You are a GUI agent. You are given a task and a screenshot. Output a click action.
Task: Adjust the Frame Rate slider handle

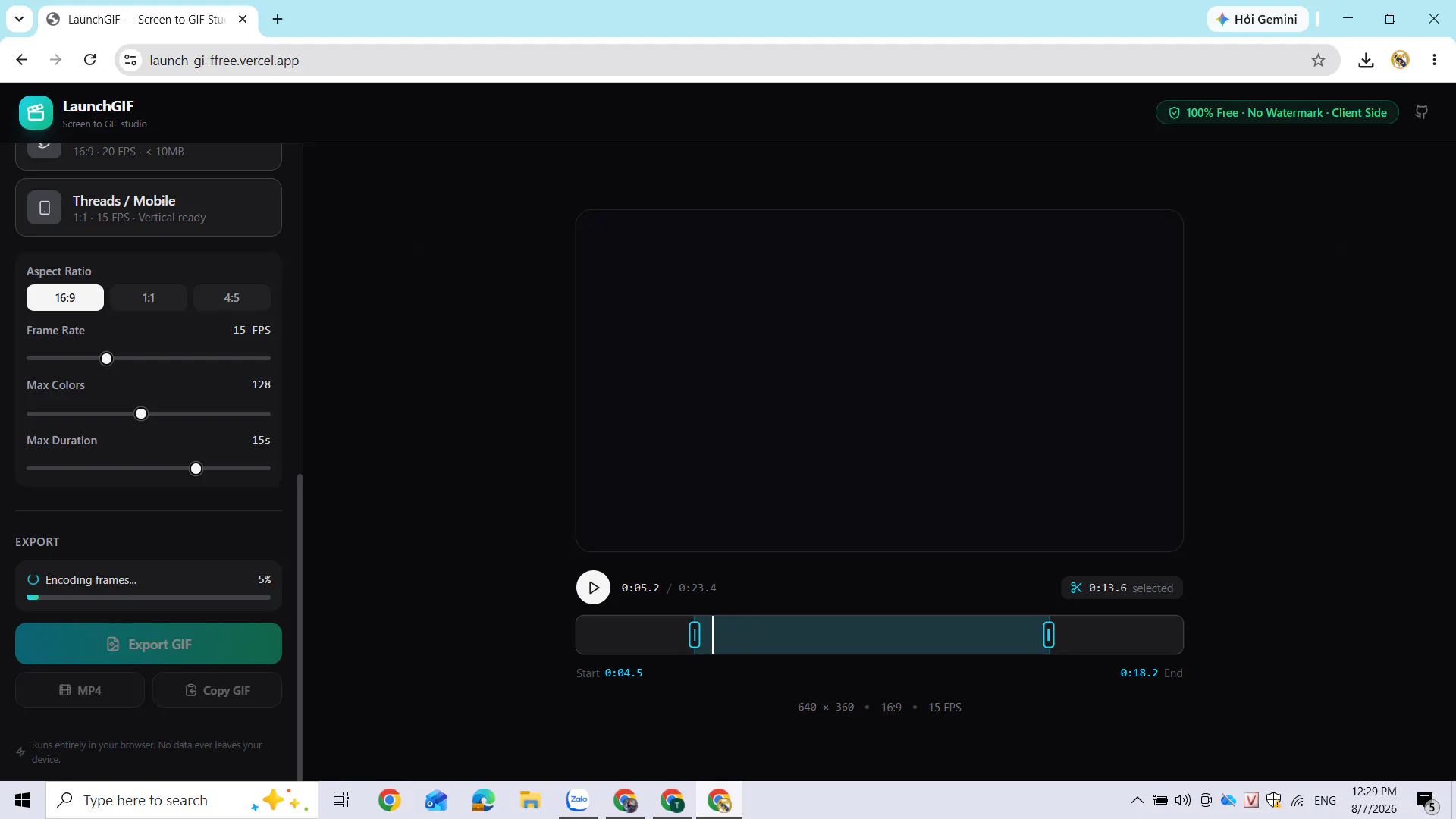pyautogui.click(x=107, y=359)
